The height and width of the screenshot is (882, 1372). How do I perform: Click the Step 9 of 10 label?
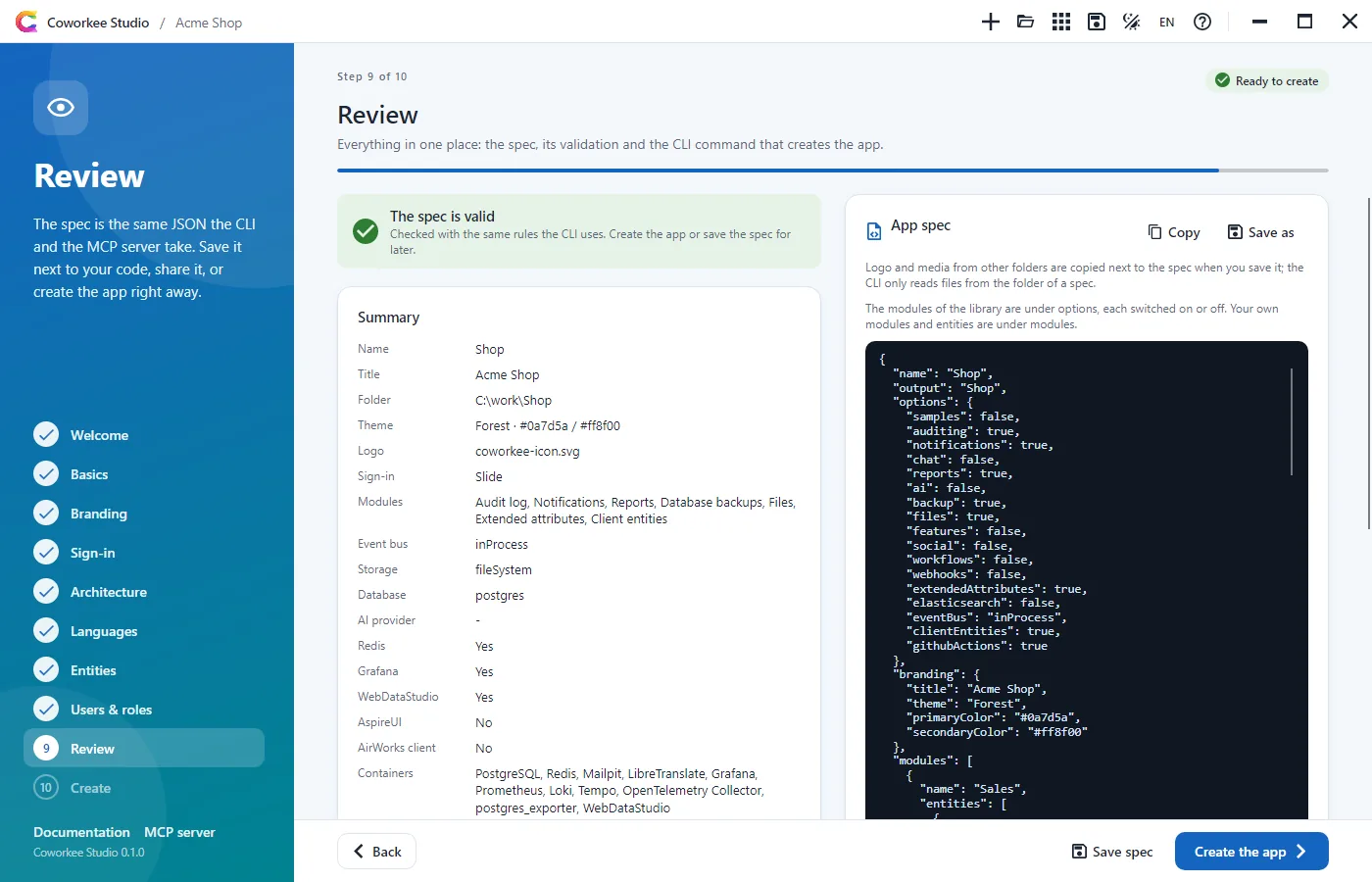(x=372, y=76)
